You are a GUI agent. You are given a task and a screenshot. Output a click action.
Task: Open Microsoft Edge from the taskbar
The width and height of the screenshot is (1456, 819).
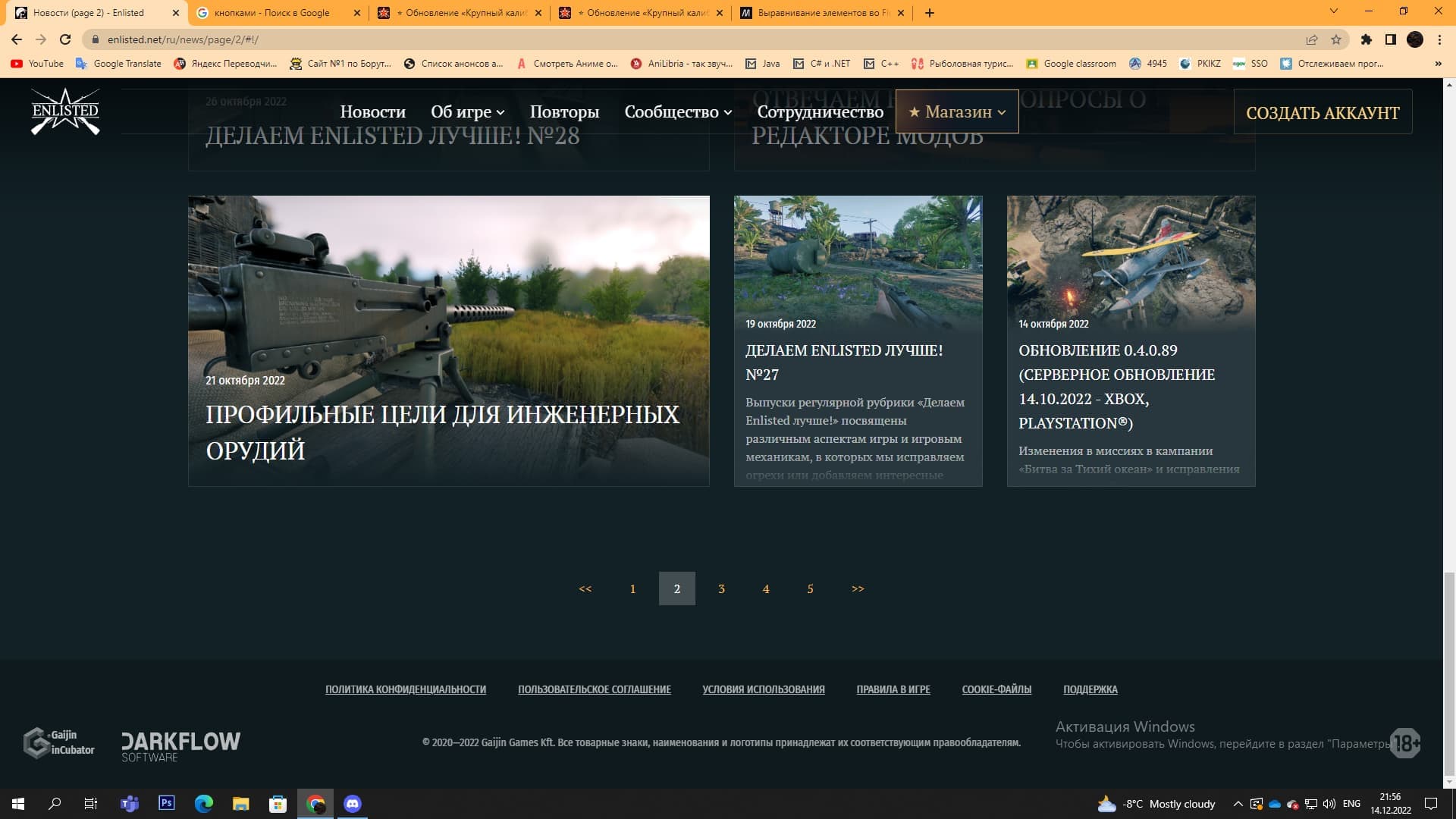pos(204,804)
